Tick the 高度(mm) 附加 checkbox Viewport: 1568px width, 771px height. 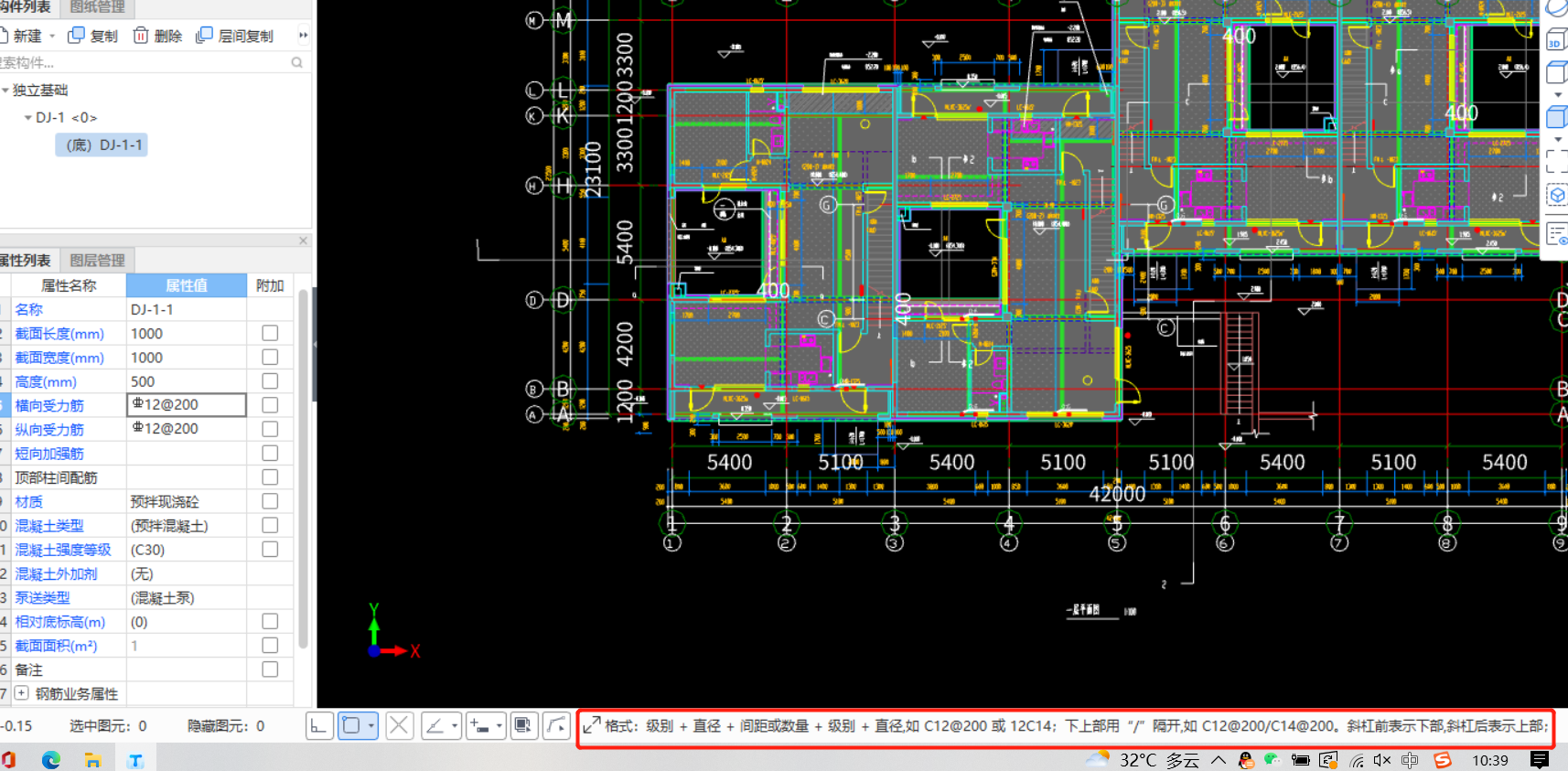[270, 380]
